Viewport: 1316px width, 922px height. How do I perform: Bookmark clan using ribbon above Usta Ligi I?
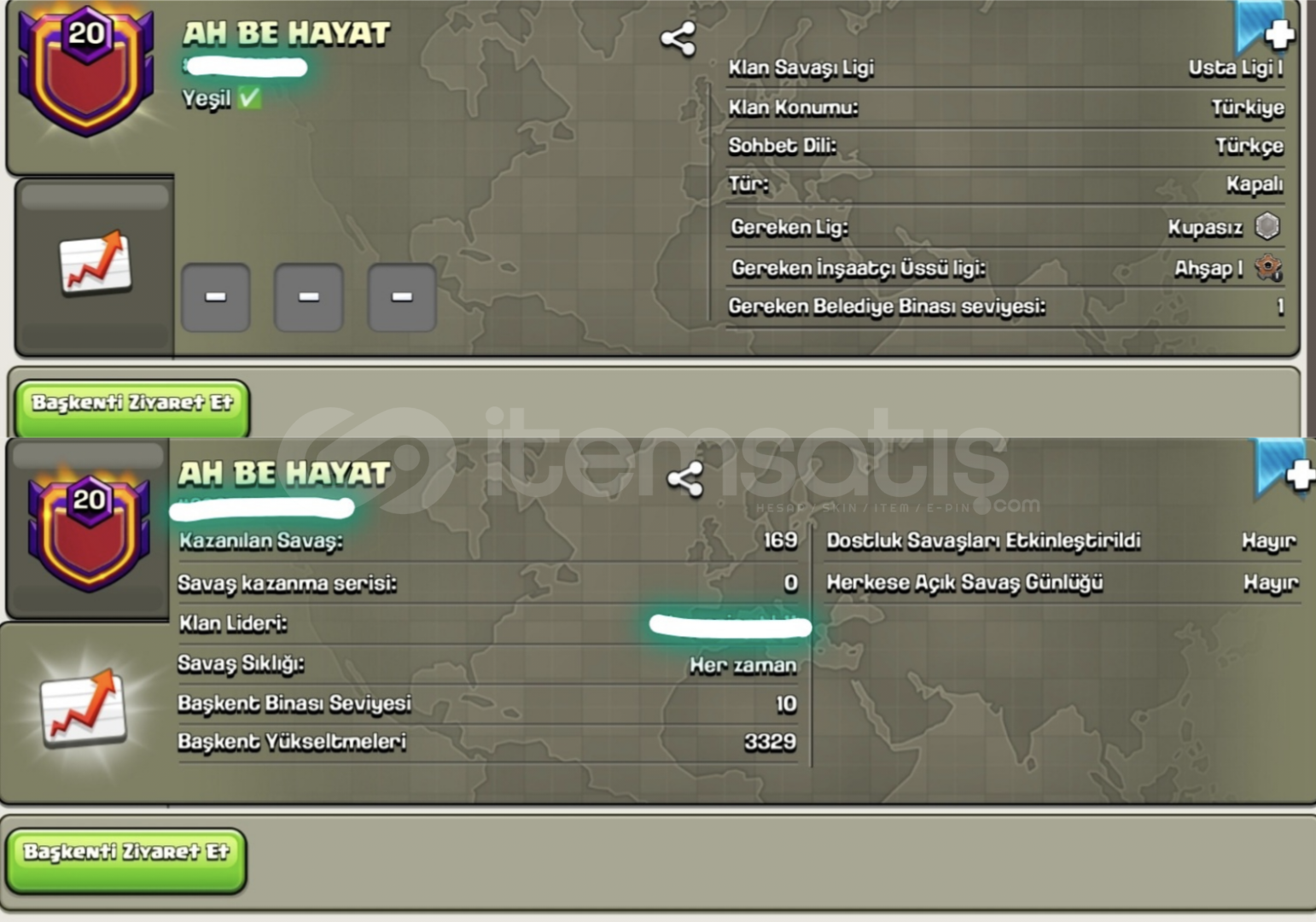click(1265, 29)
